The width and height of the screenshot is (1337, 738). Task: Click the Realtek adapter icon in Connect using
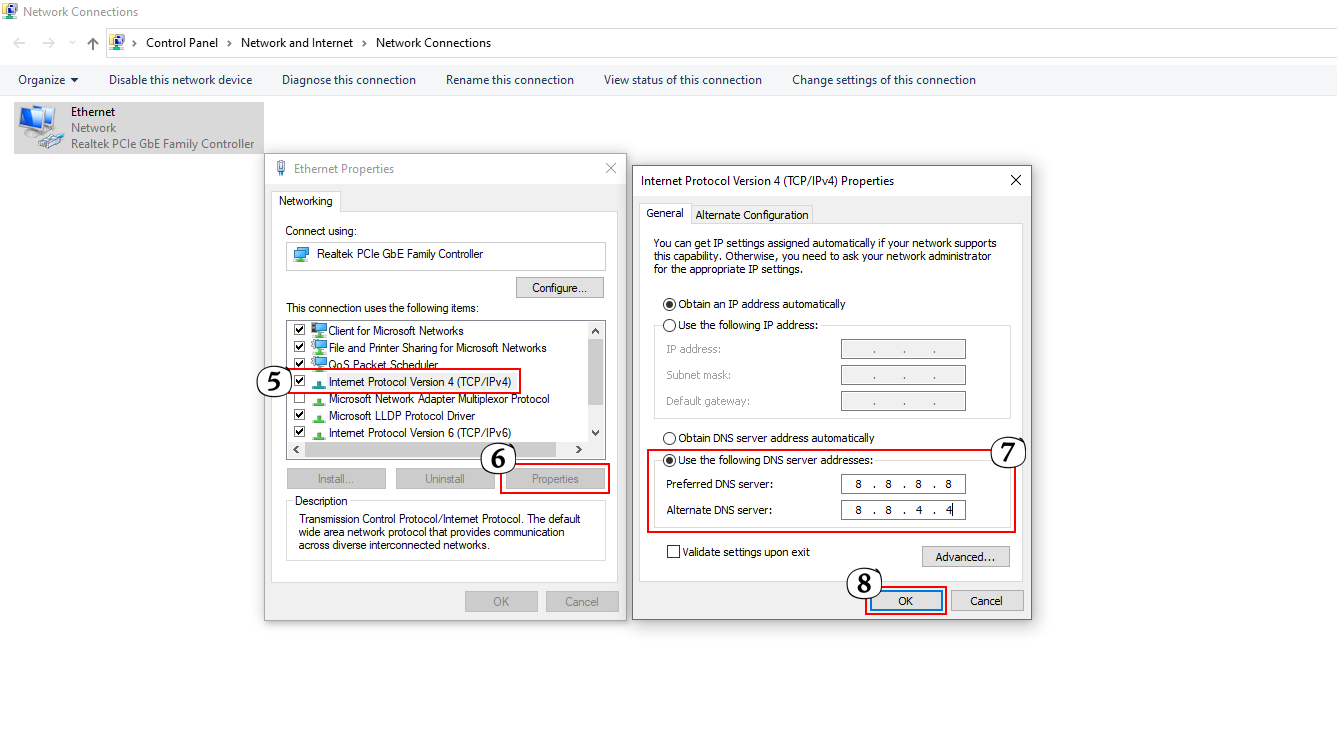click(301, 254)
